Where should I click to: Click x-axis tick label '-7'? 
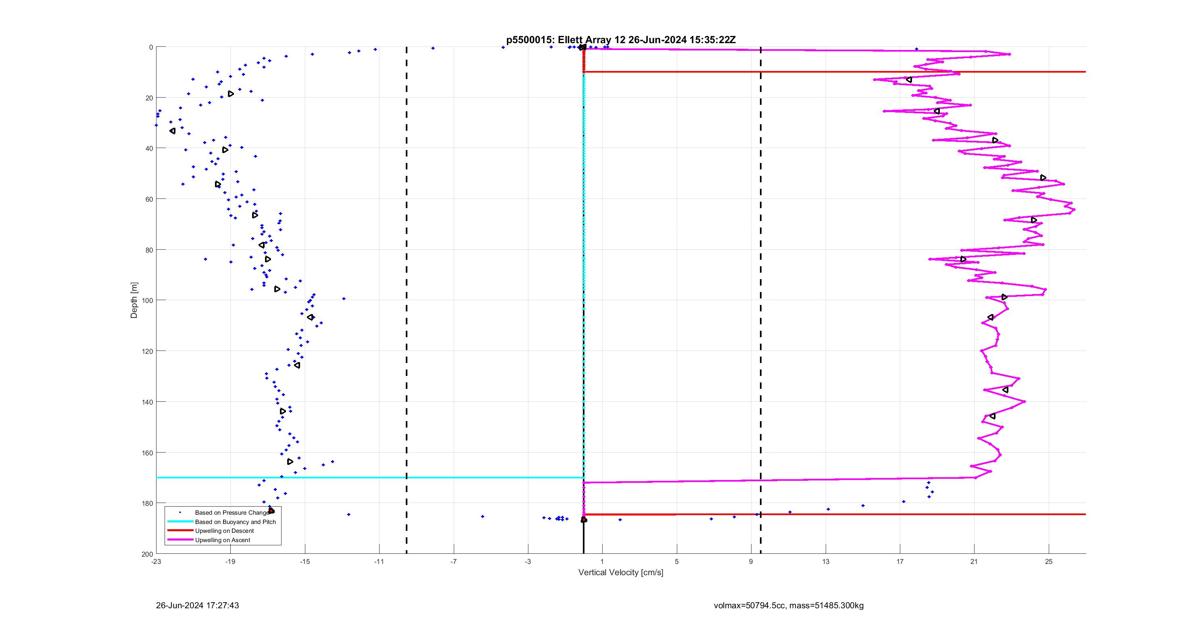pyautogui.click(x=454, y=562)
